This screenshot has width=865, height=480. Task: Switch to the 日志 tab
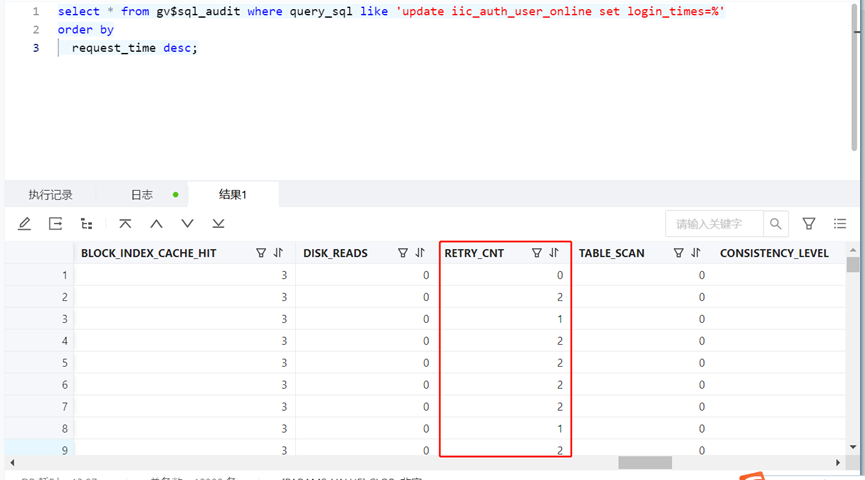142,195
